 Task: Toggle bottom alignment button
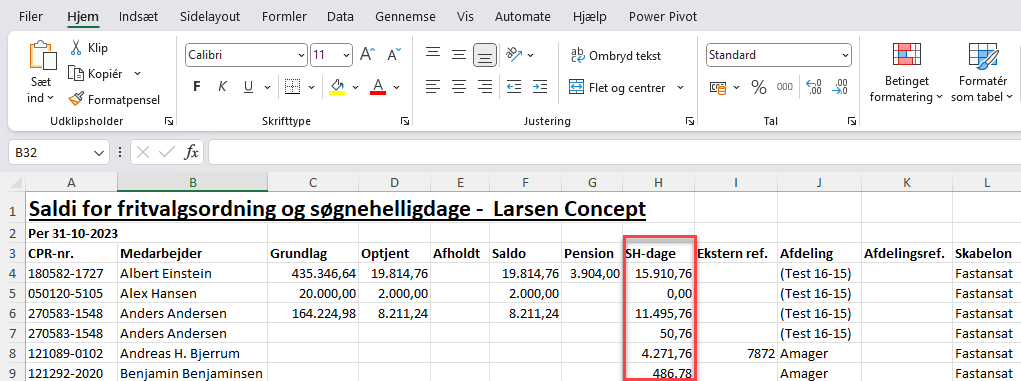tap(485, 55)
